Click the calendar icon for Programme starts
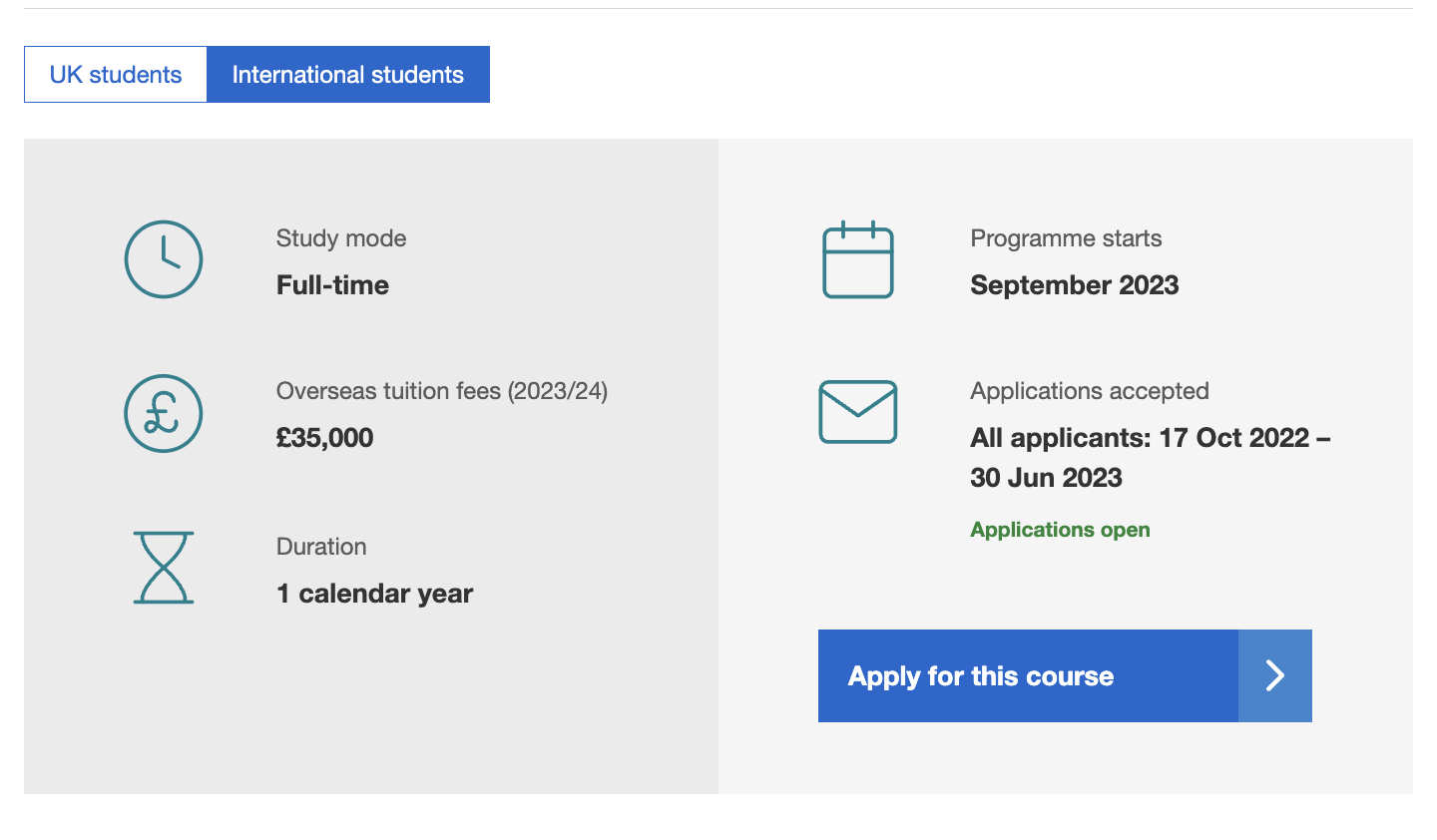This screenshot has width=1437, height=840. 856,260
